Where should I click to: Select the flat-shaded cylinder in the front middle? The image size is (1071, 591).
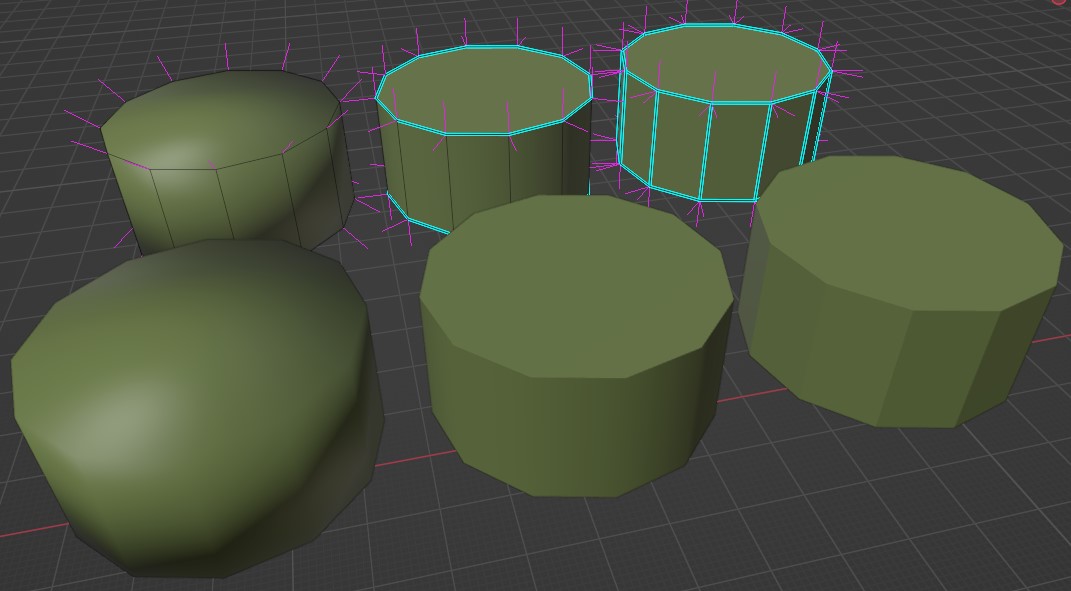pos(575,346)
